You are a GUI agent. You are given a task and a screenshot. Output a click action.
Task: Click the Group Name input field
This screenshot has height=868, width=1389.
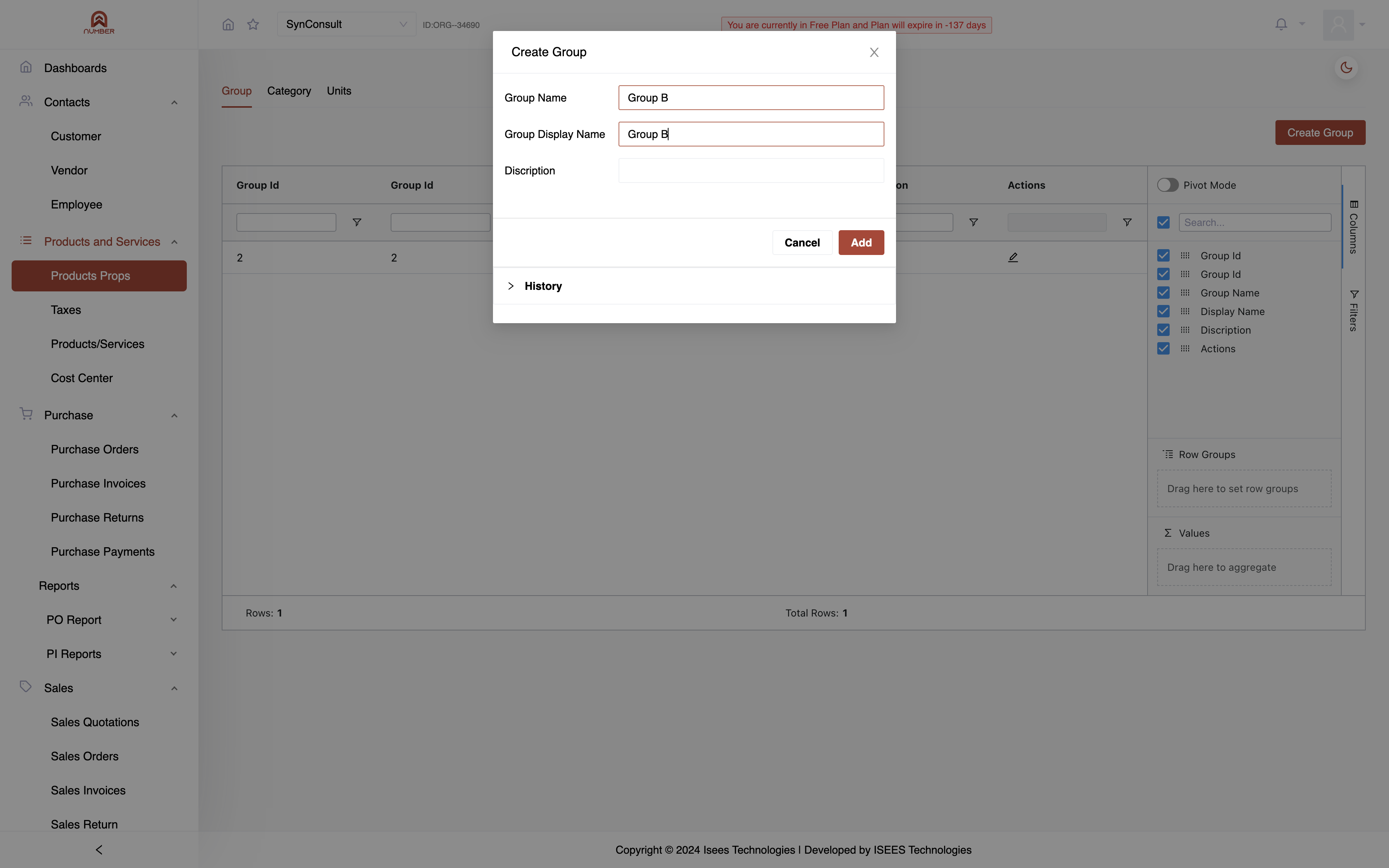pos(751,98)
